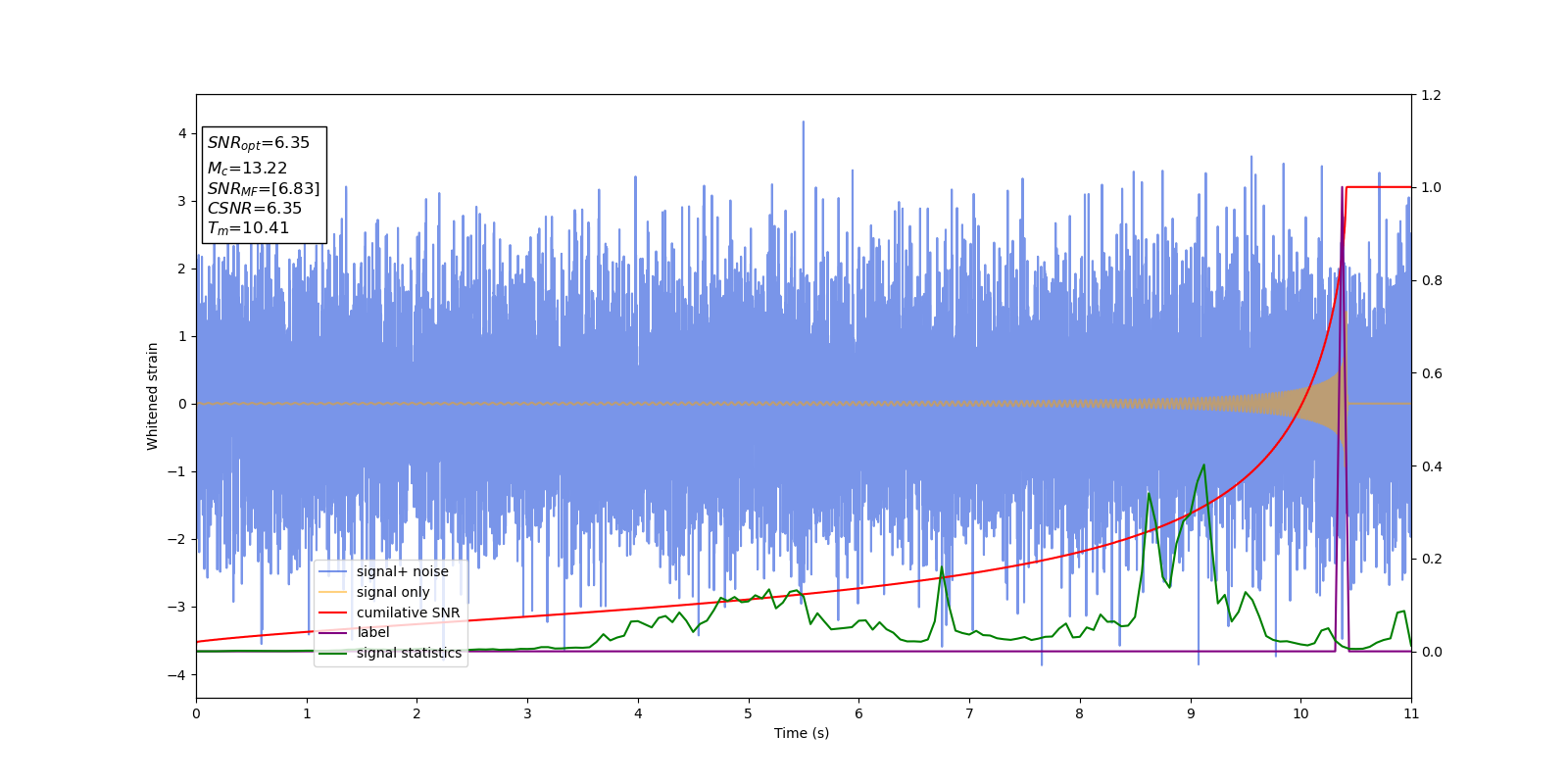Image resolution: width=1568 pixels, height=784 pixels.
Task: Click the right-axis tick label 0.2
Action: [1431, 559]
